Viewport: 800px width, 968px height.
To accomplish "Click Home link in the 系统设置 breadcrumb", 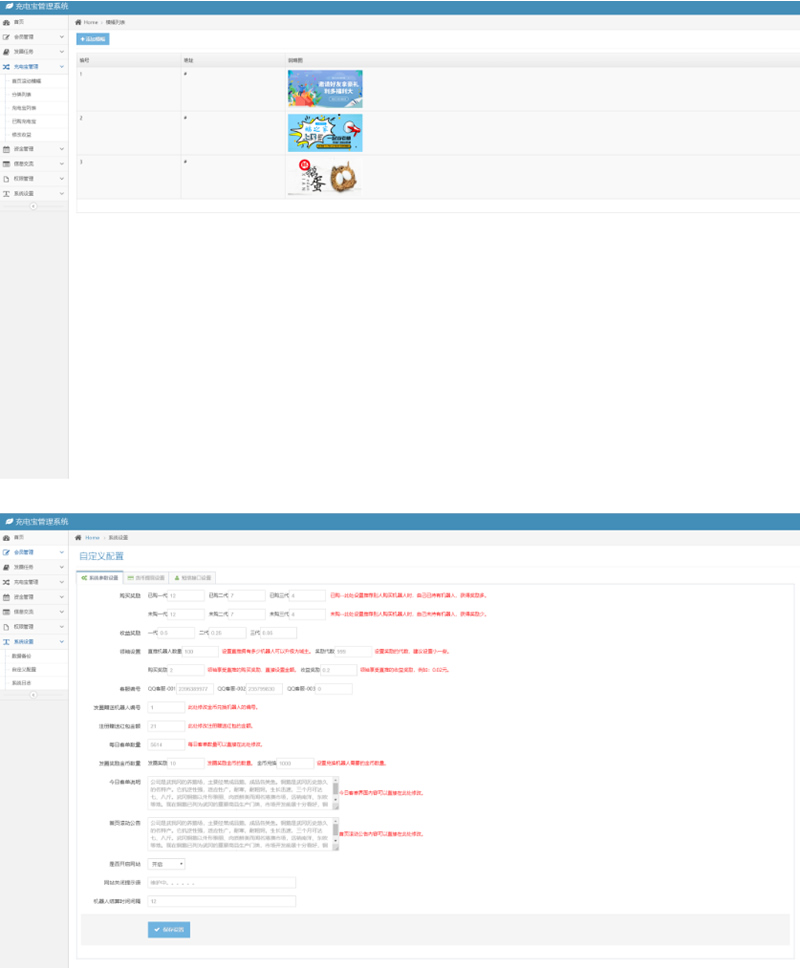I will point(92,537).
